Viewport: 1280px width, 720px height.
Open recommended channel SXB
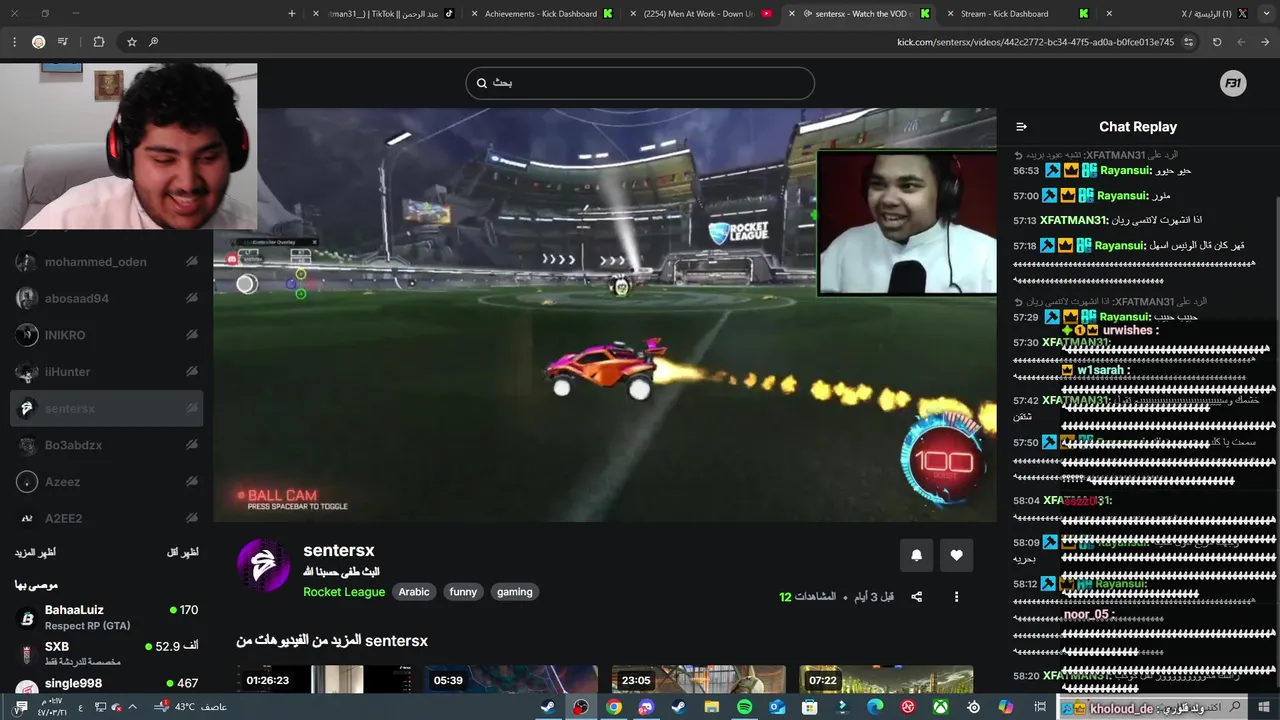pyautogui.click(x=106, y=653)
